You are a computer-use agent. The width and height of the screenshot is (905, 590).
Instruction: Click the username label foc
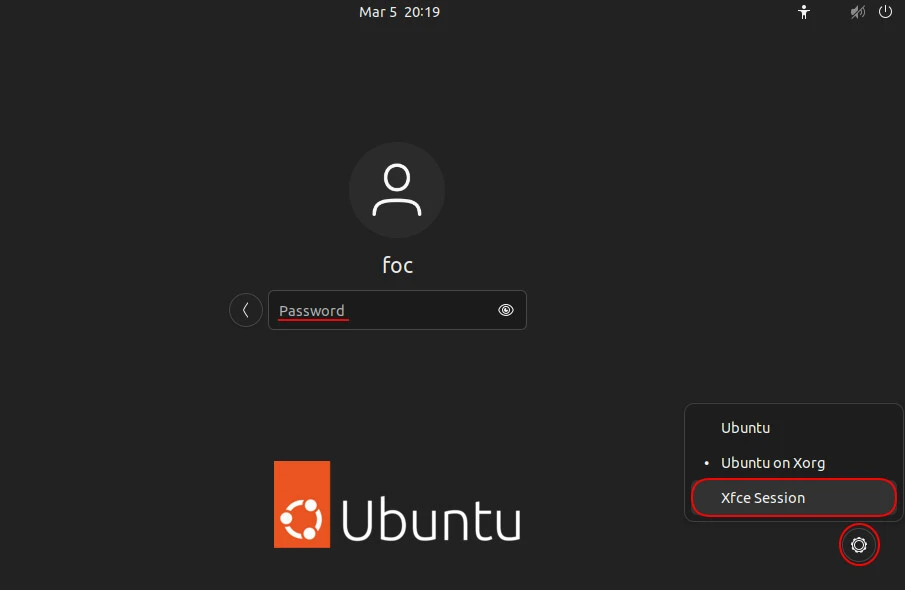(x=397, y=265)
